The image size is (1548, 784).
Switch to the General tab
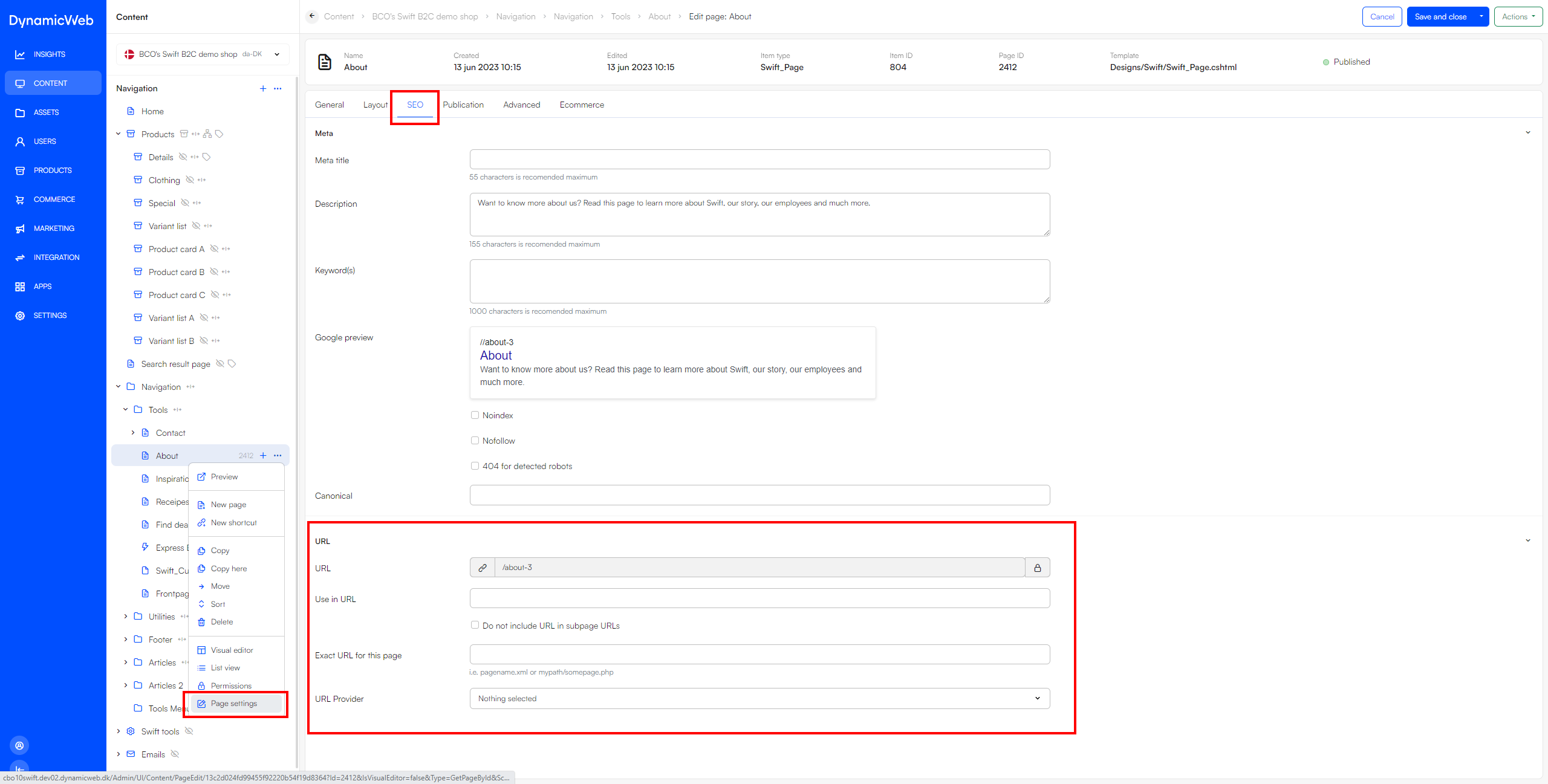pyautogui.click(x=330, y=105)
